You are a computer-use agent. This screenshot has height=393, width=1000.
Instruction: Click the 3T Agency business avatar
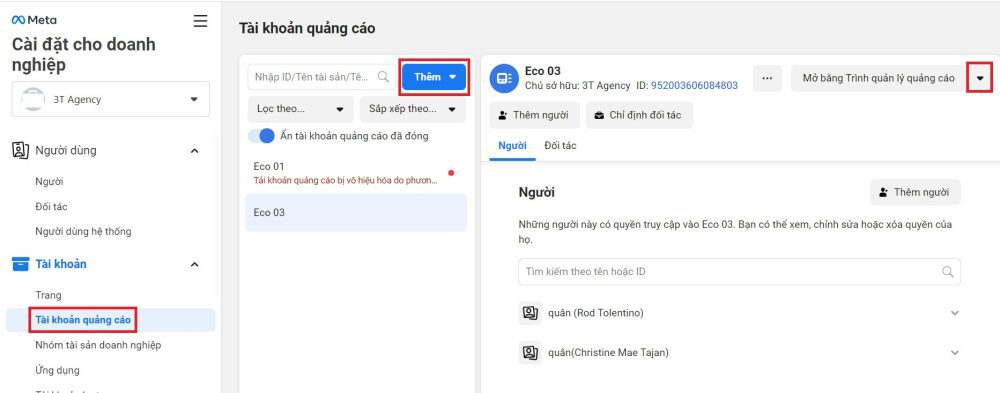(32, 100)
